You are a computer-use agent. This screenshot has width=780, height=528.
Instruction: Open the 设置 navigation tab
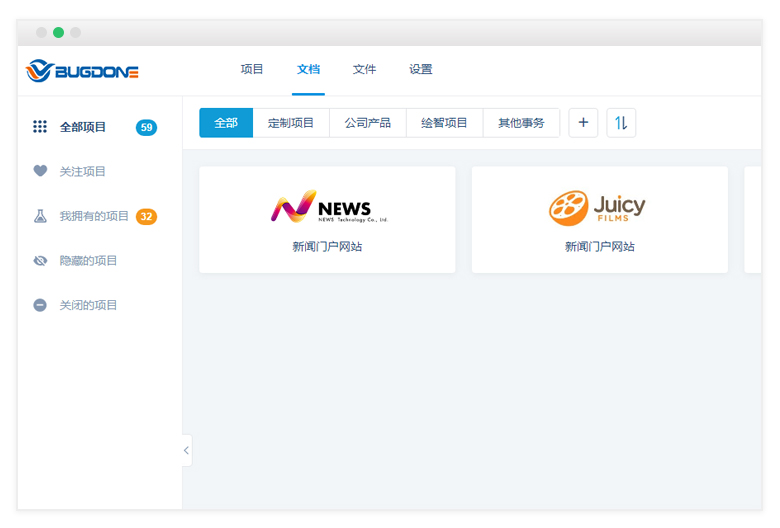(421, 70)
